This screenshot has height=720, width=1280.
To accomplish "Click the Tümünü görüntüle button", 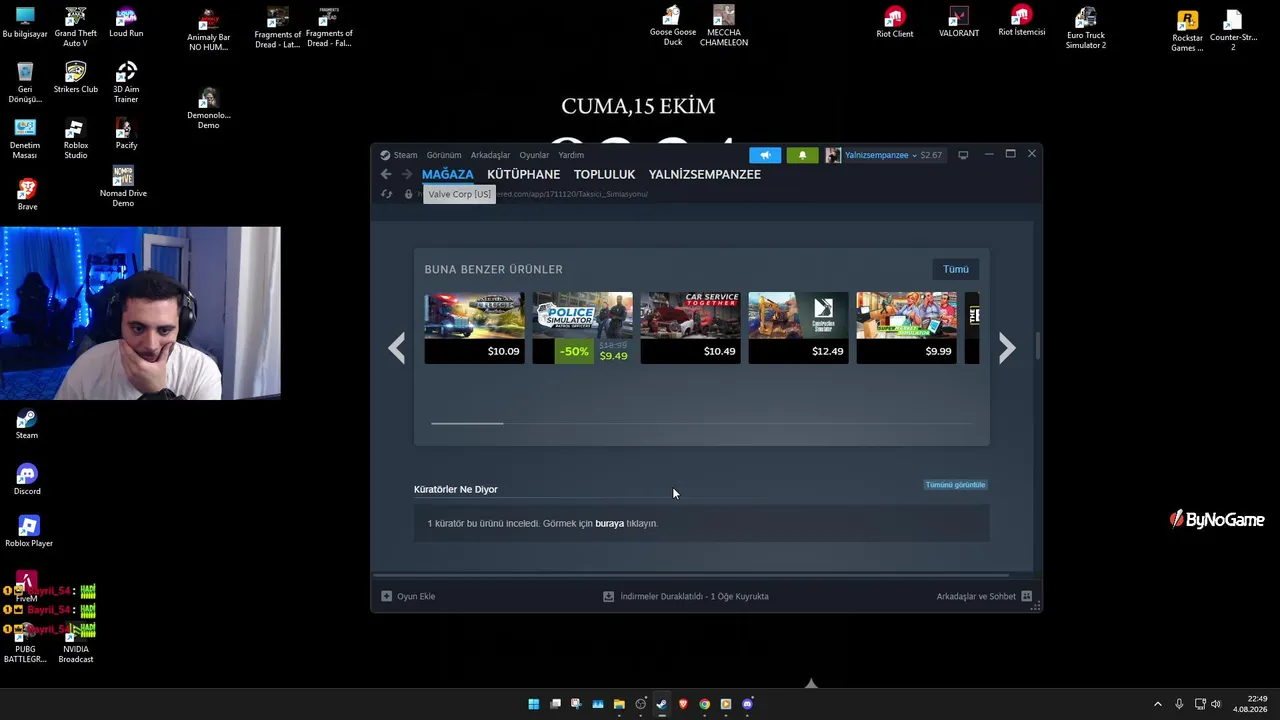I will (x=956, y=485).
